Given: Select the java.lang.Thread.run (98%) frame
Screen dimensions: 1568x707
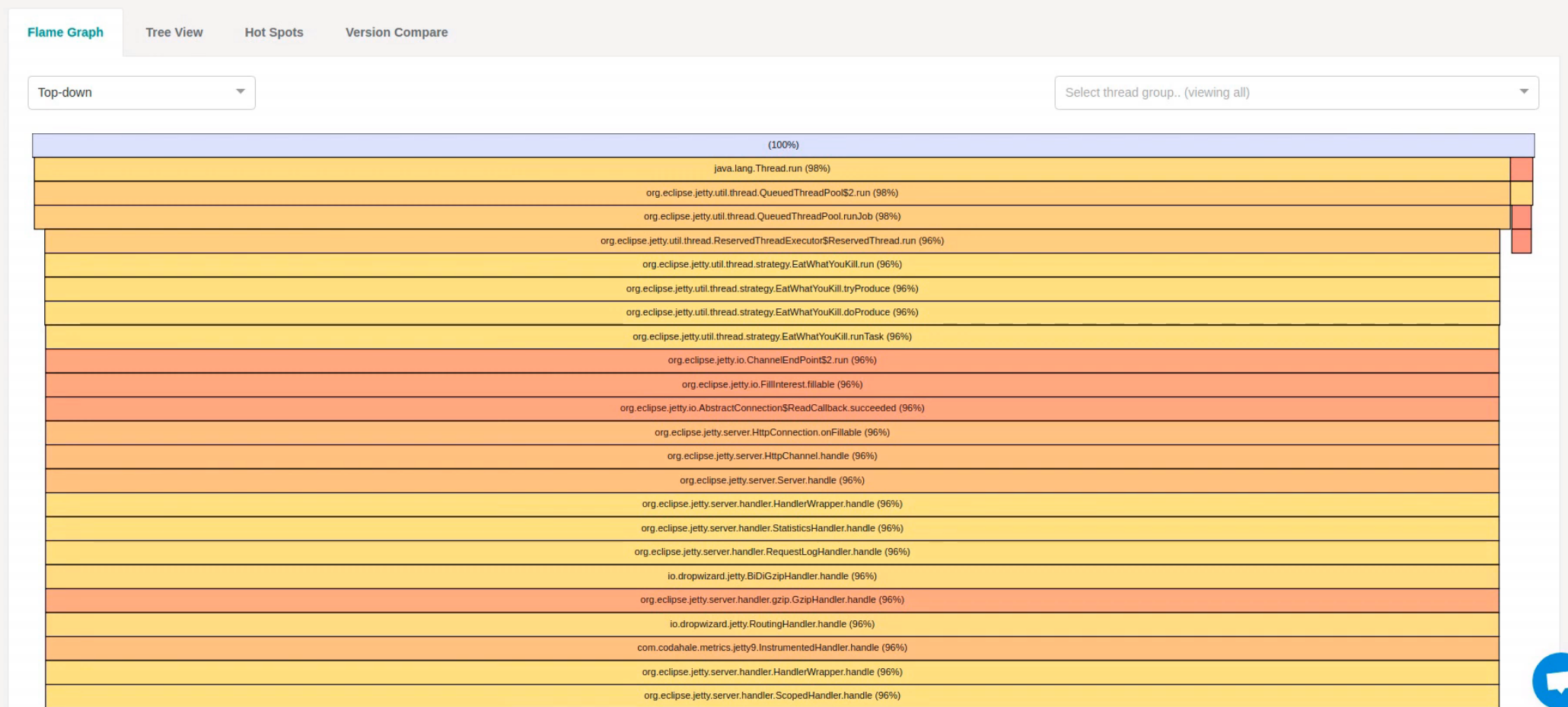Looking at the screenshot, I should pyautogui.click(x=772, y=169).
